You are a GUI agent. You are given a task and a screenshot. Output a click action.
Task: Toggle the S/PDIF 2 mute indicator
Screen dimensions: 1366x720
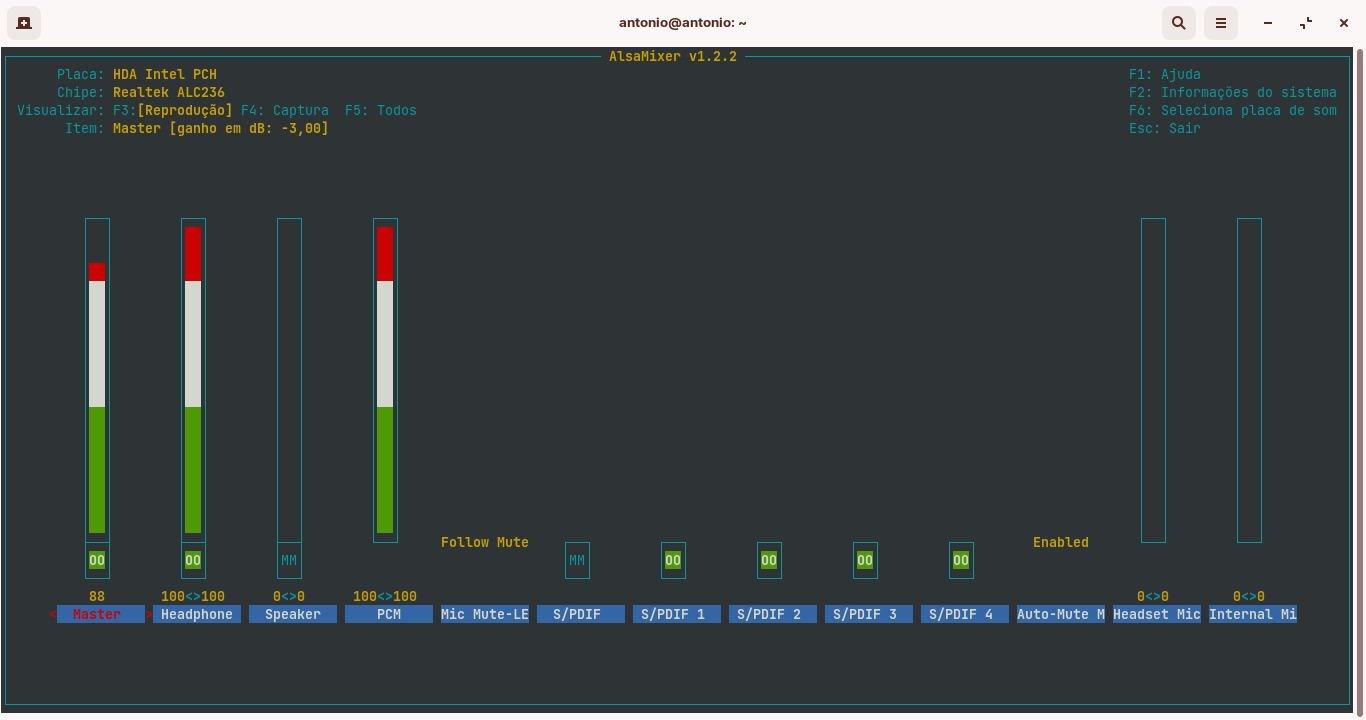click(769, 560)
